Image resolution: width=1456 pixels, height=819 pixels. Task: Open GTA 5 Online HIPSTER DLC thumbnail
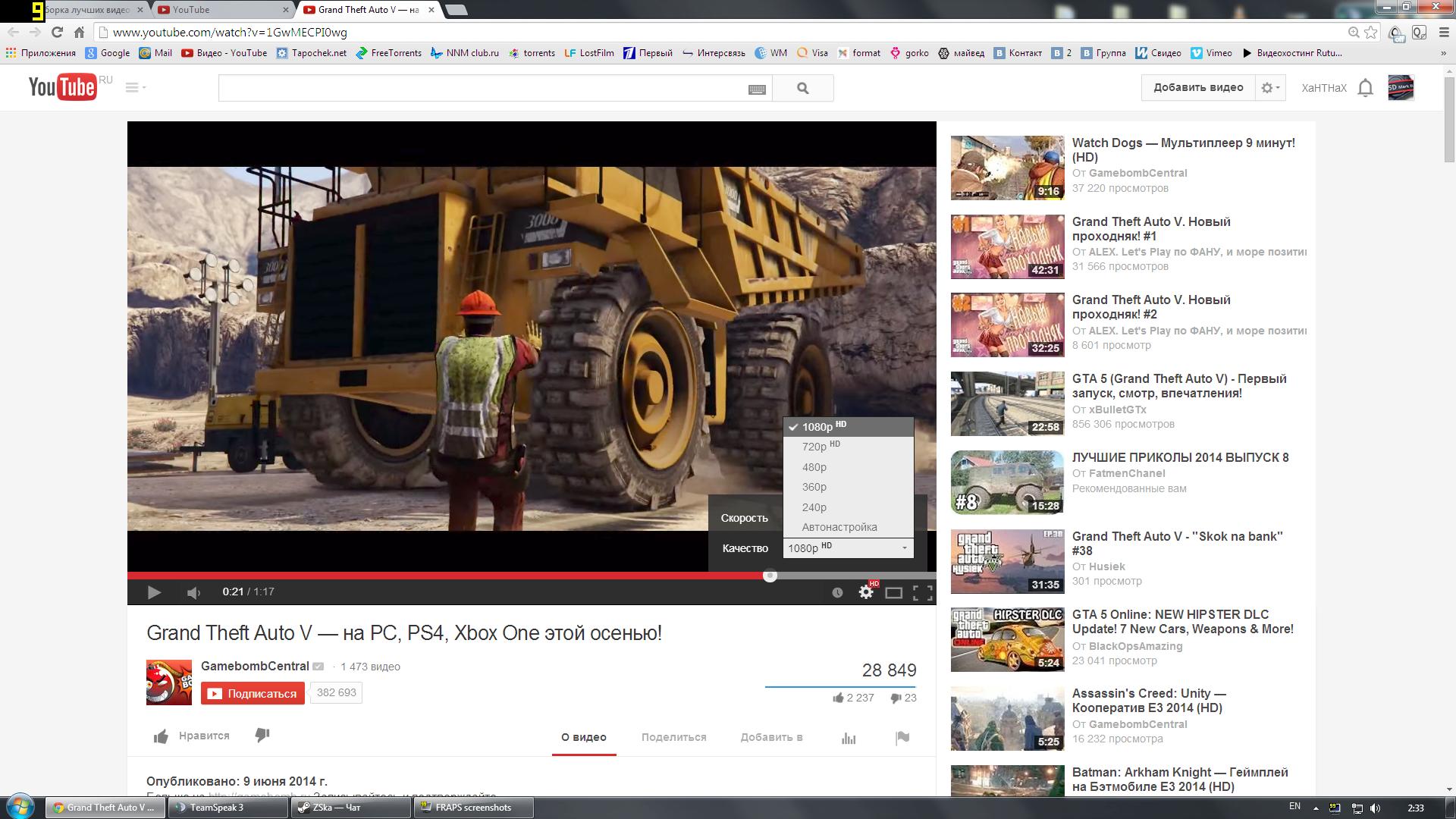click(x=1007, y=639)
